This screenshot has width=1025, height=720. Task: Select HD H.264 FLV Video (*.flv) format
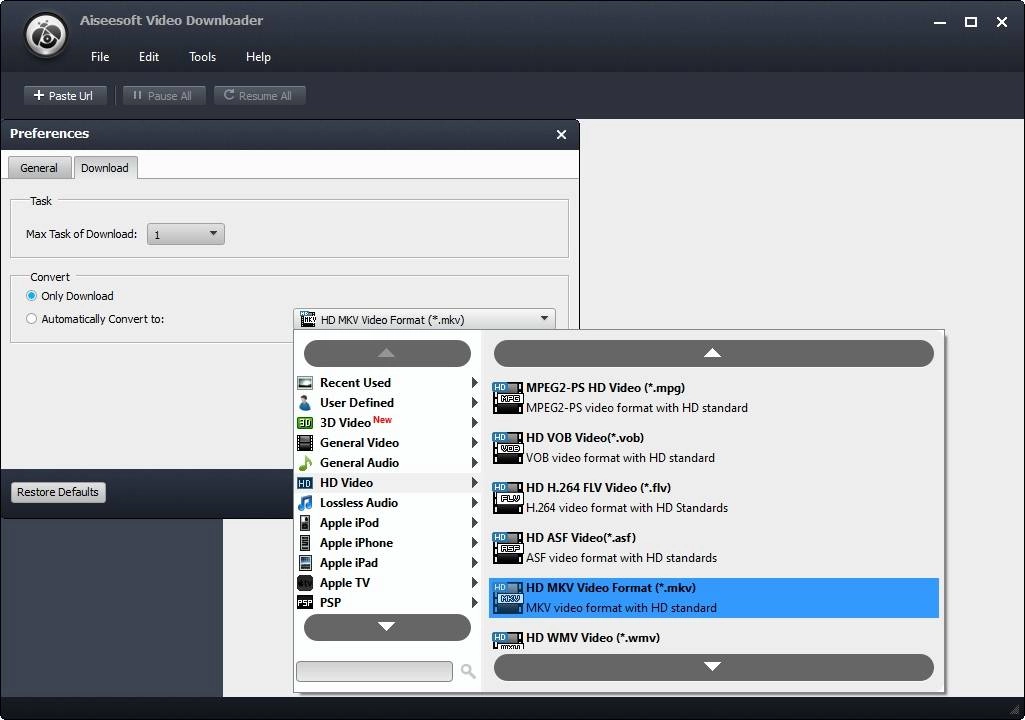click(714, 498)
